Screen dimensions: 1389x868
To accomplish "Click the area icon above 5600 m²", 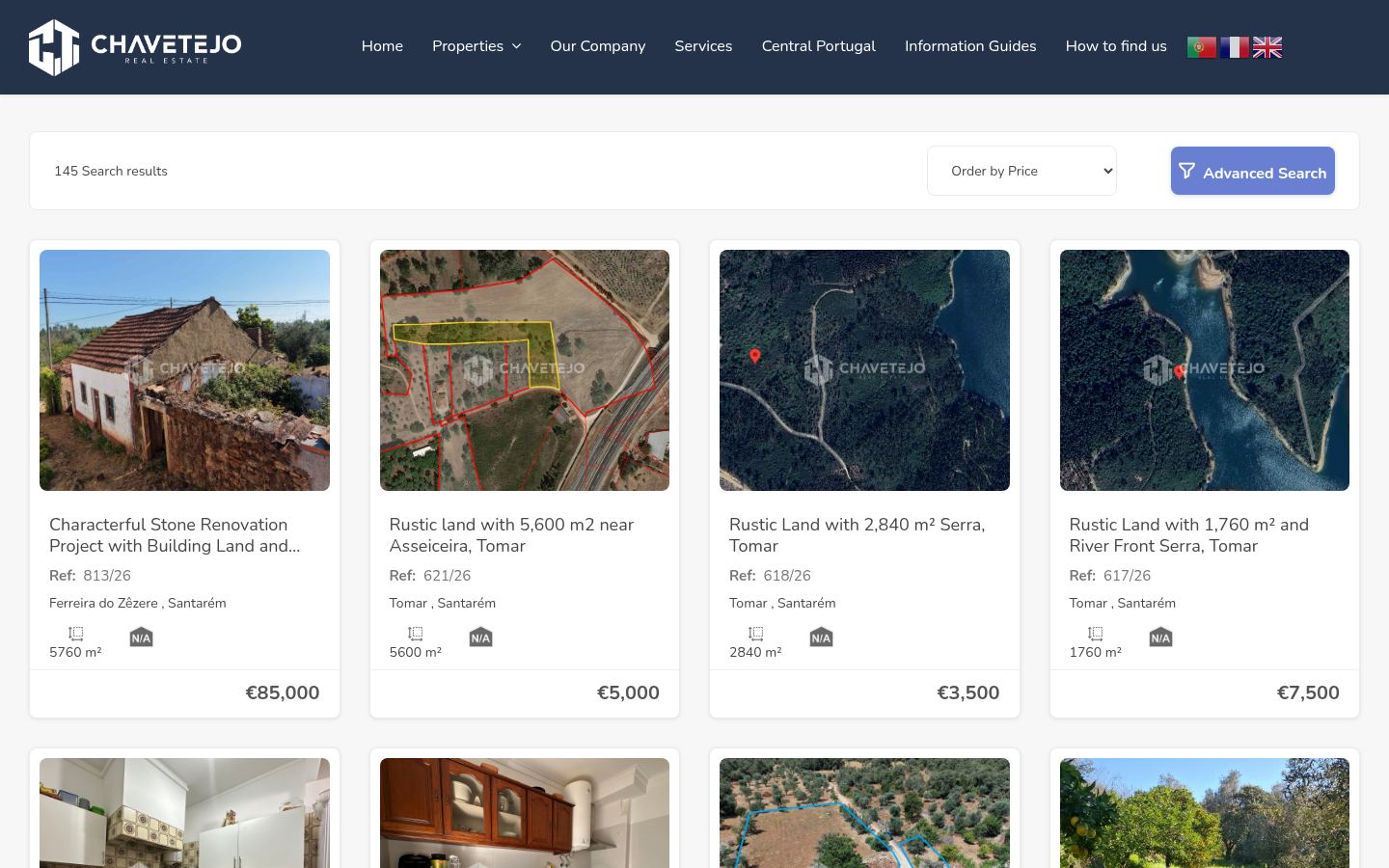I will coord(415,634).
